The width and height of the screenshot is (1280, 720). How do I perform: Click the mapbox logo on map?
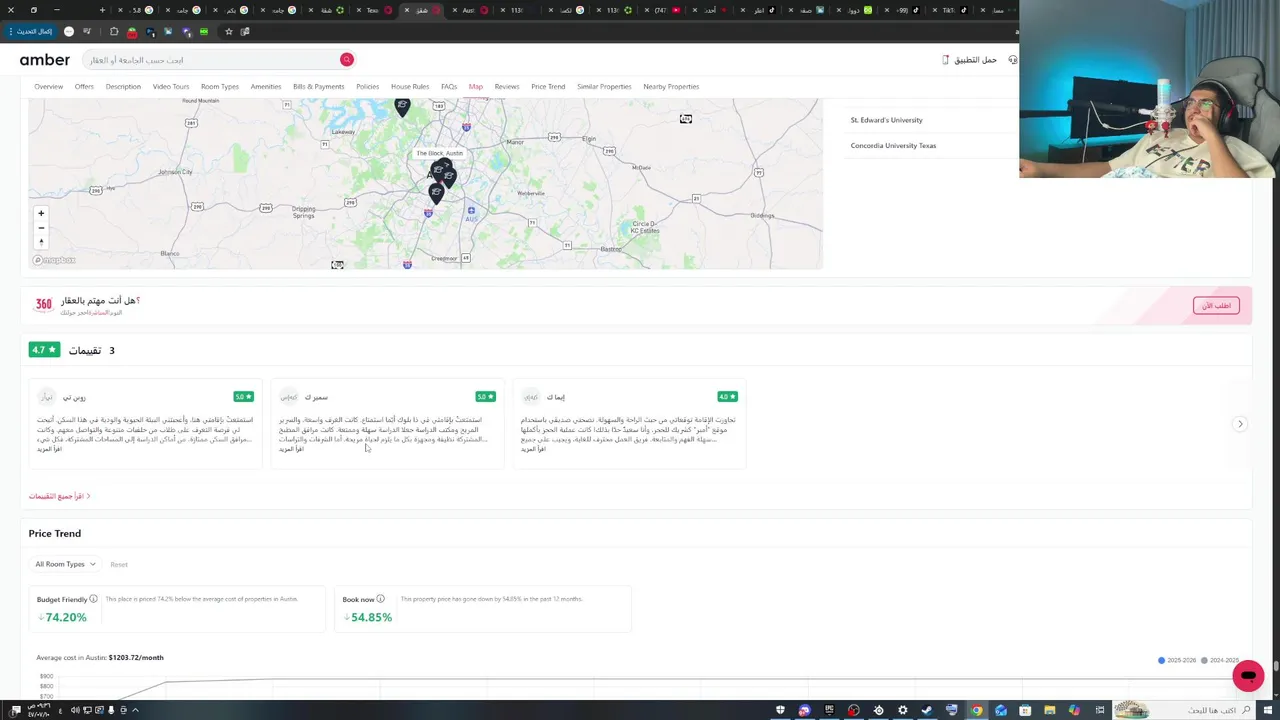click(54, 260)
